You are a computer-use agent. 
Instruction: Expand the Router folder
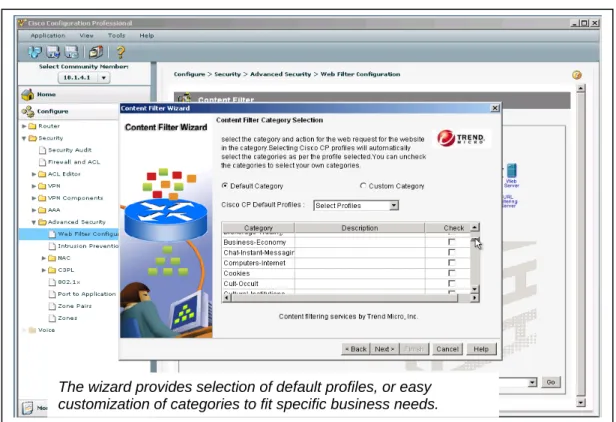click(24, 126)
